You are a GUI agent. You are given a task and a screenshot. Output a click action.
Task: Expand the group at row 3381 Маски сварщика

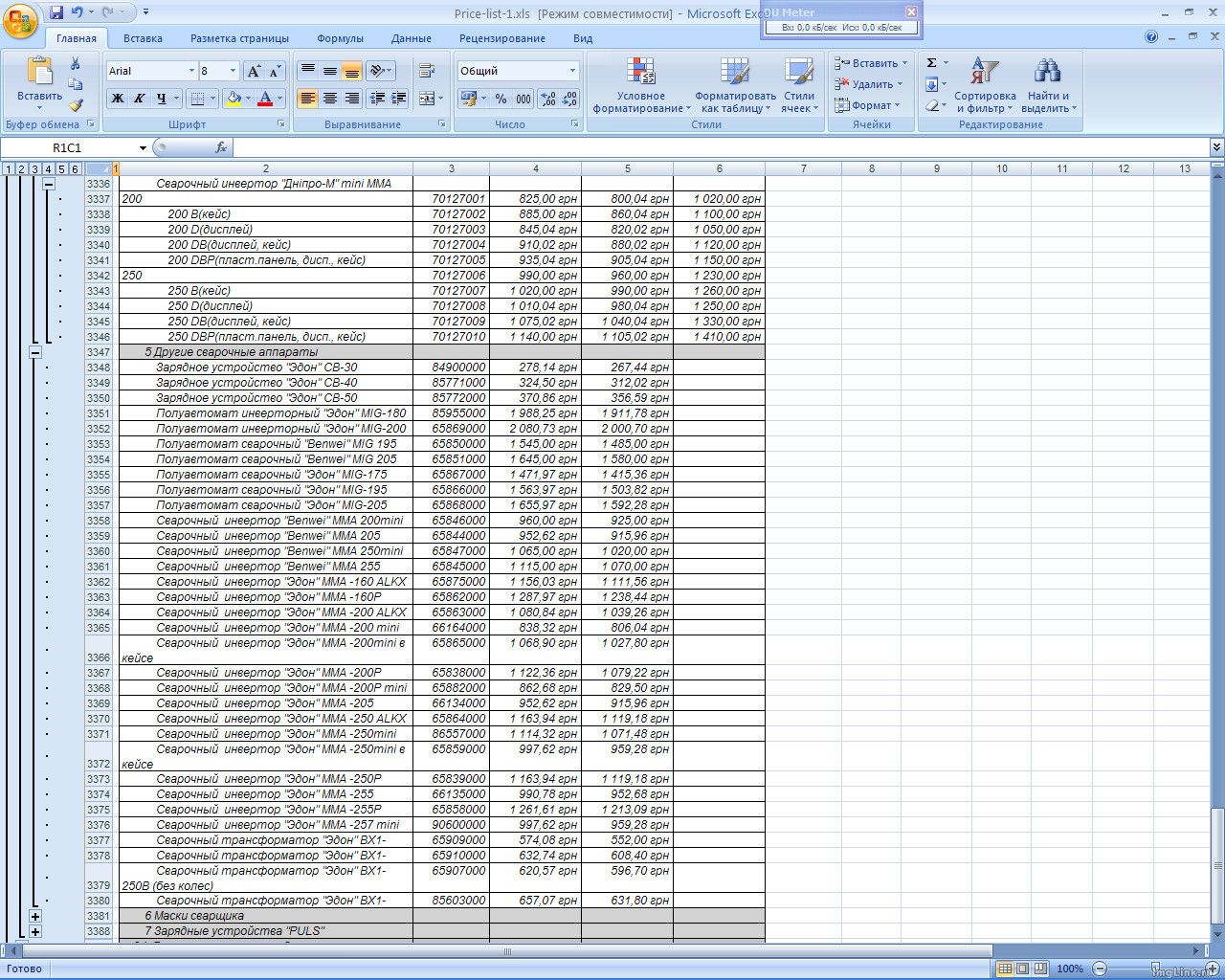point(35,916)
